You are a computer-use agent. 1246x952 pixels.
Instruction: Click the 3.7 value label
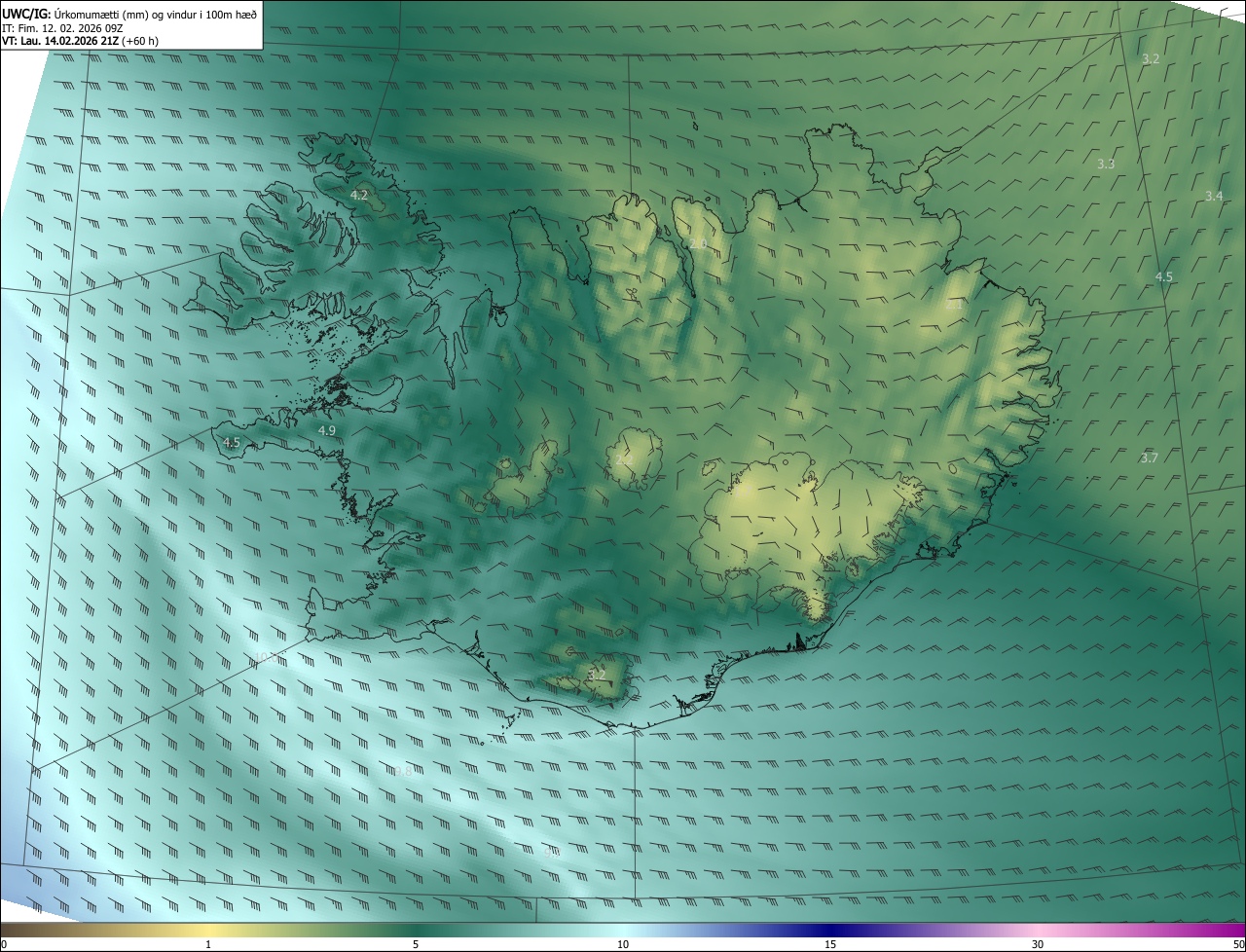1150,458
